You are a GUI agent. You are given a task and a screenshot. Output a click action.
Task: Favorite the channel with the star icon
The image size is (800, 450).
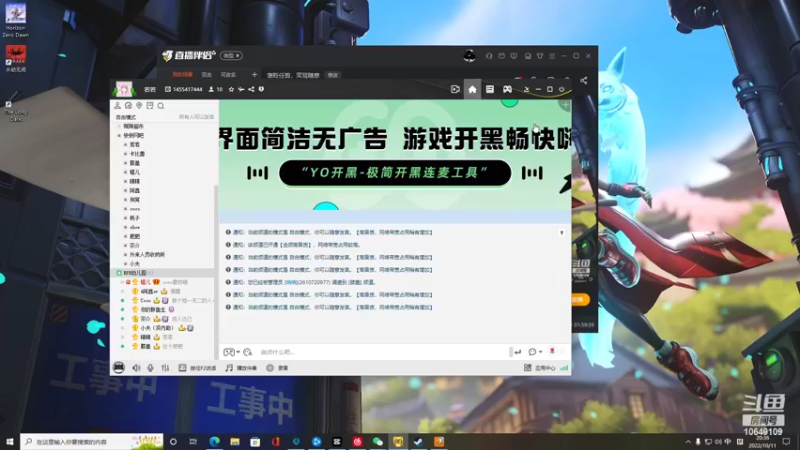[x=231, y=89]
